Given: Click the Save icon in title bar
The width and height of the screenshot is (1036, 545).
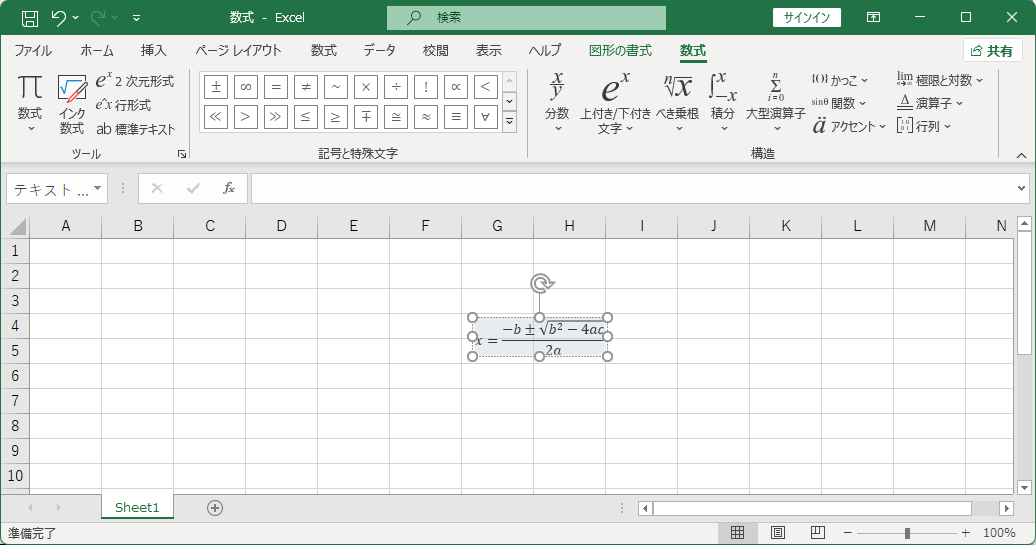Looking at the screenshot, I should pyautogui.click(x=30, y=18).
